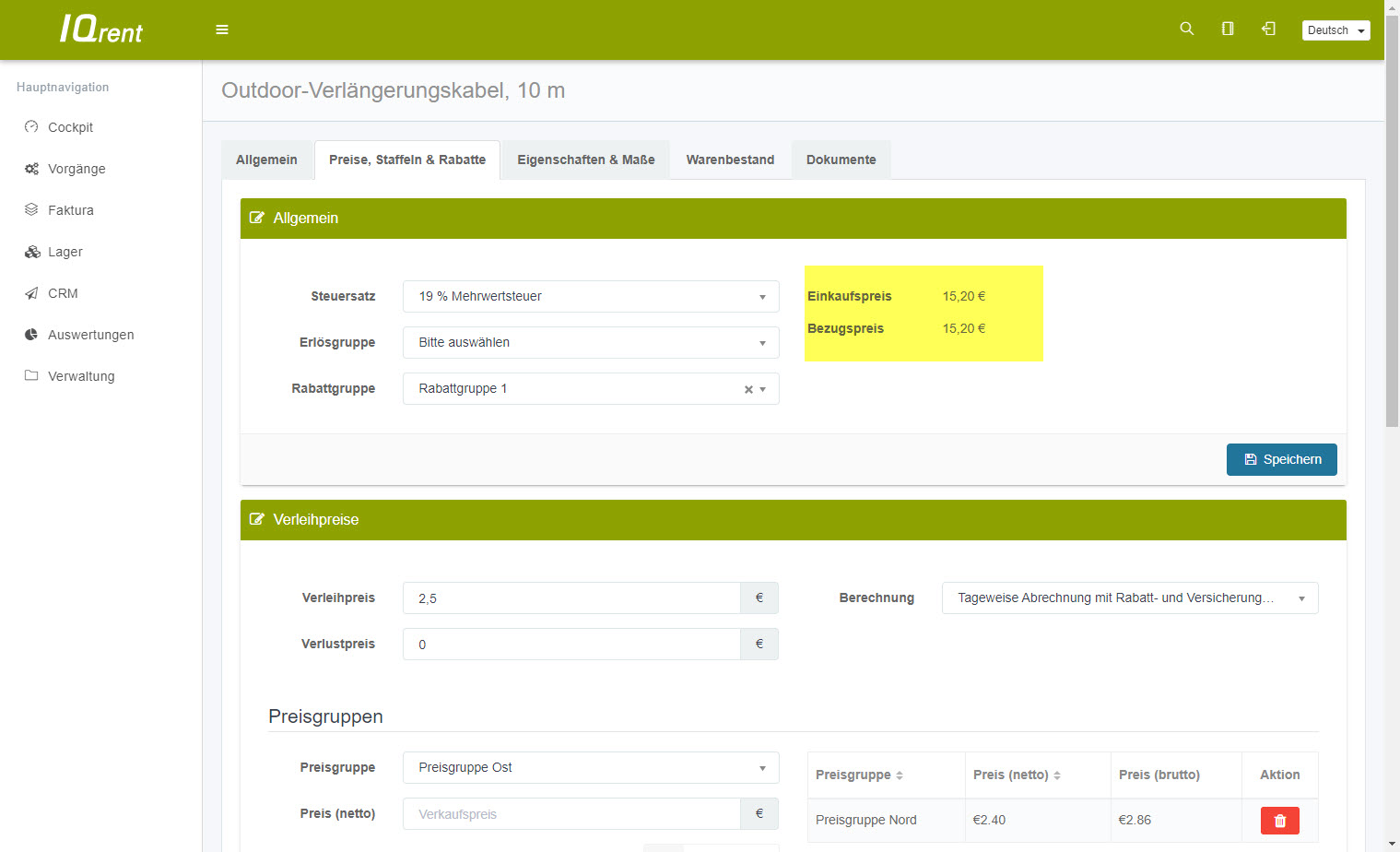Expand the Erlösgruppe dropdown
This screenshot has width=1400, height=852.
pos(591,343)
